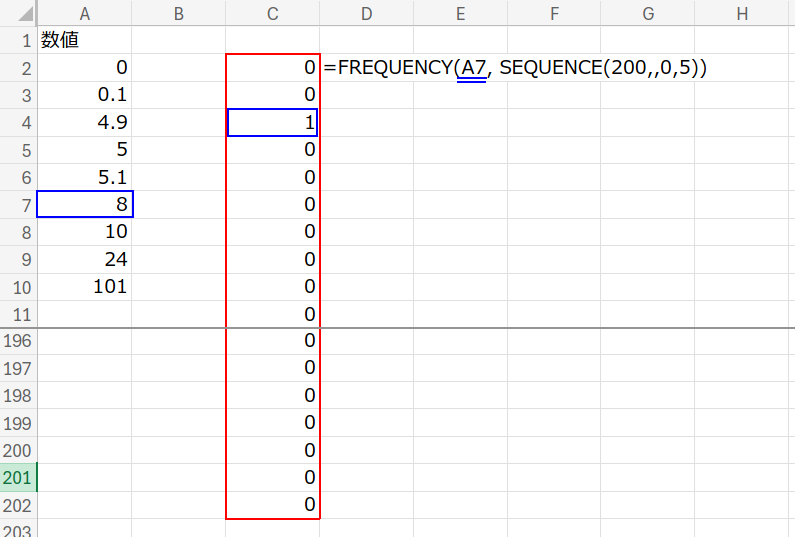Select the cell containing 101
This screenshot has height=537, width=795.
84,287
